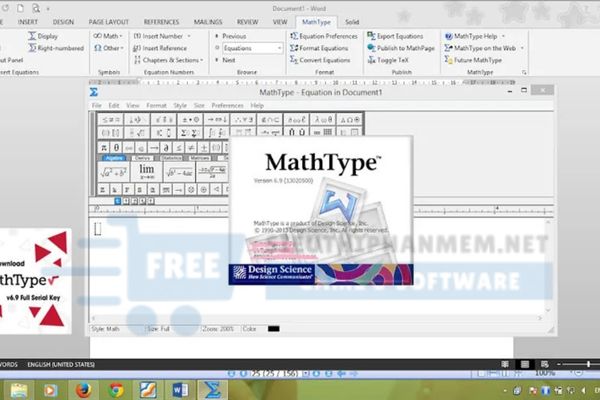Open set theory symbols palette (∉ ∩ ⊂)

(x=270, y=119)
